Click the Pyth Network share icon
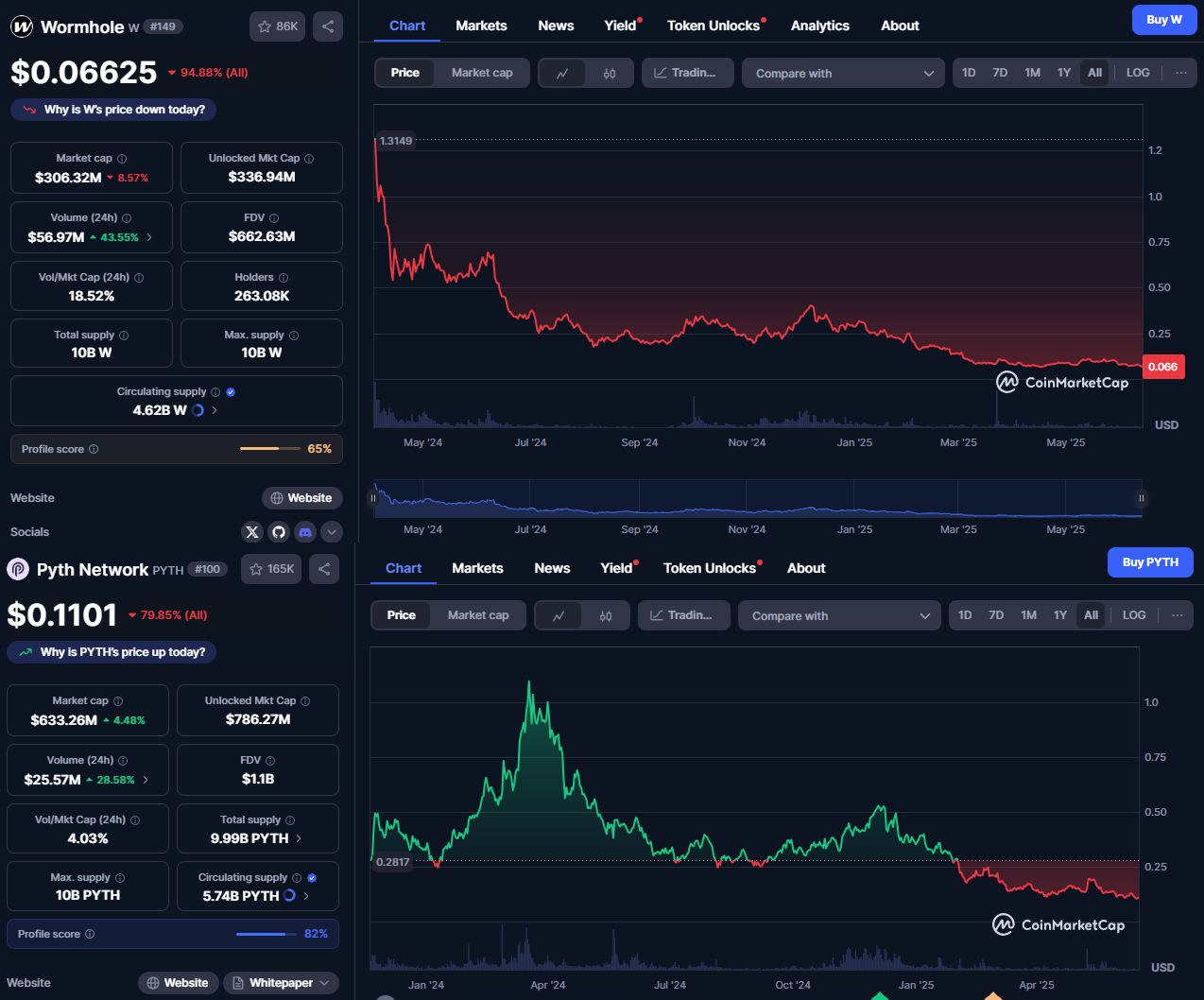This screenshot has width=1204, height=1000. 324,569
